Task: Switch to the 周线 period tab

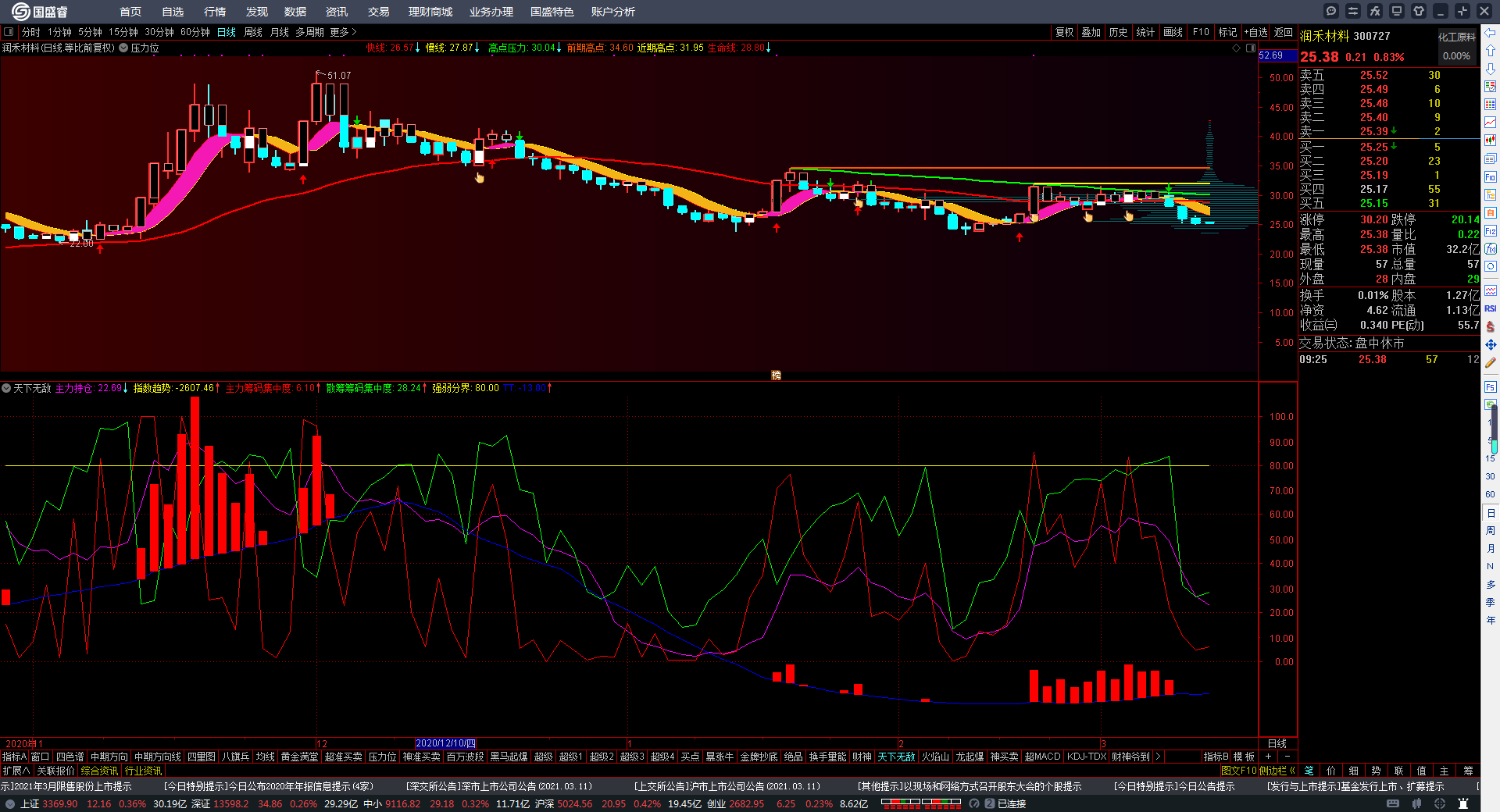Action: (x=253, y=32)
